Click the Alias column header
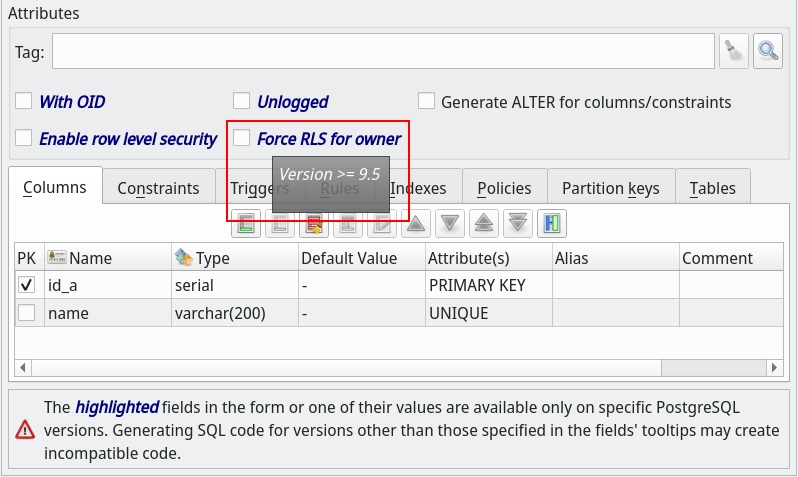 pyautogui.click(x=616, y=258)
